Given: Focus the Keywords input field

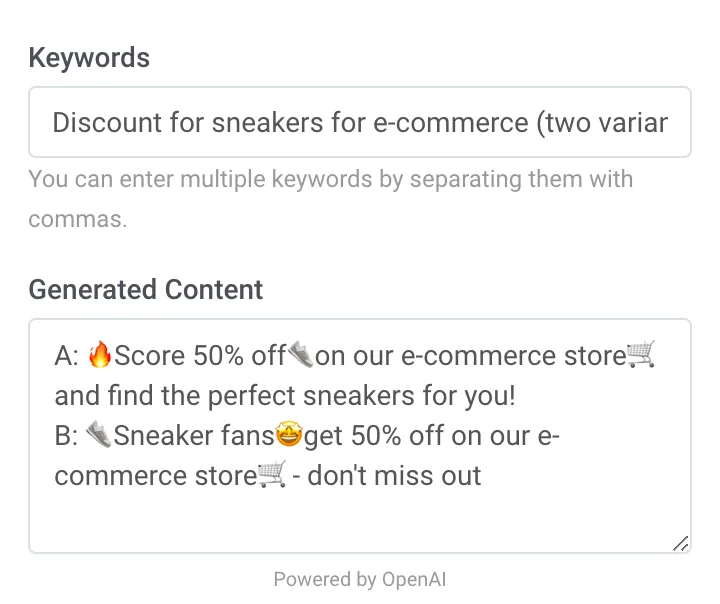Looking at the screenshot, I should pos(359,123).
